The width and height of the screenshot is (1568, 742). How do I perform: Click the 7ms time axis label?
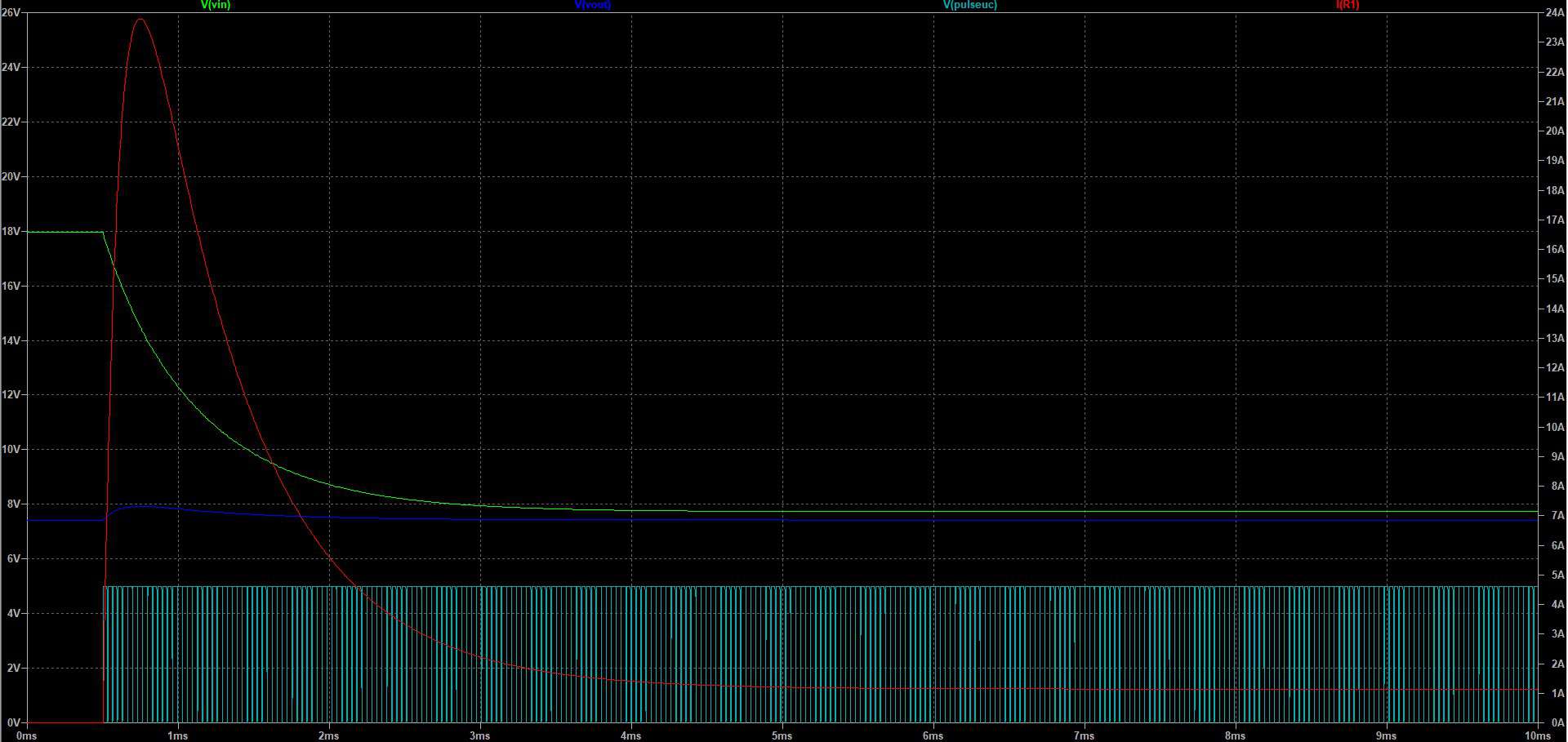[x=1085, y=735]
